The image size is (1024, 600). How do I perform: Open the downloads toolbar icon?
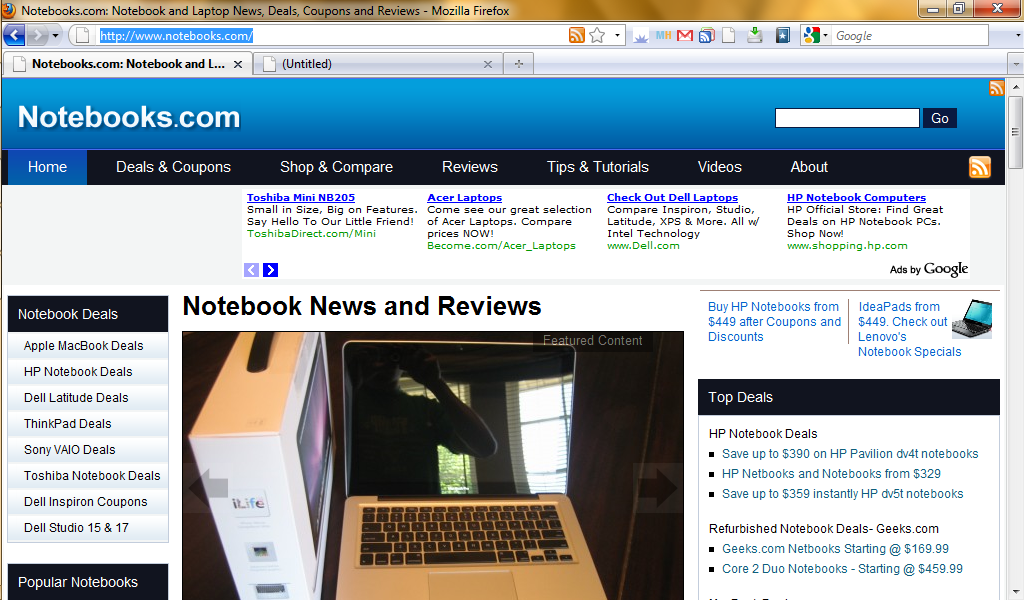coord(755,35)
